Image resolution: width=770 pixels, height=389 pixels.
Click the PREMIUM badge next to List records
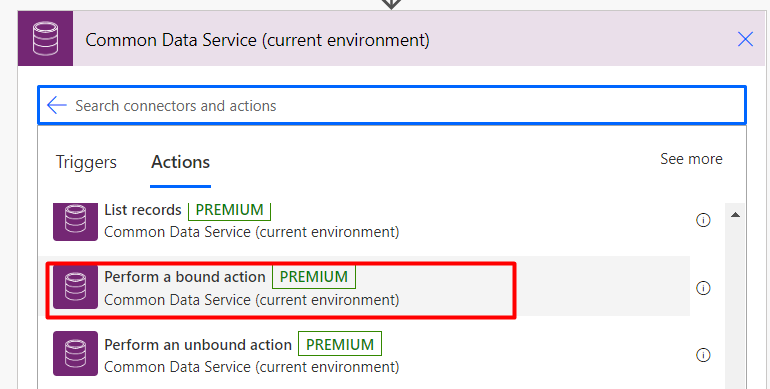pyautogui.click(x=229, y=211)
